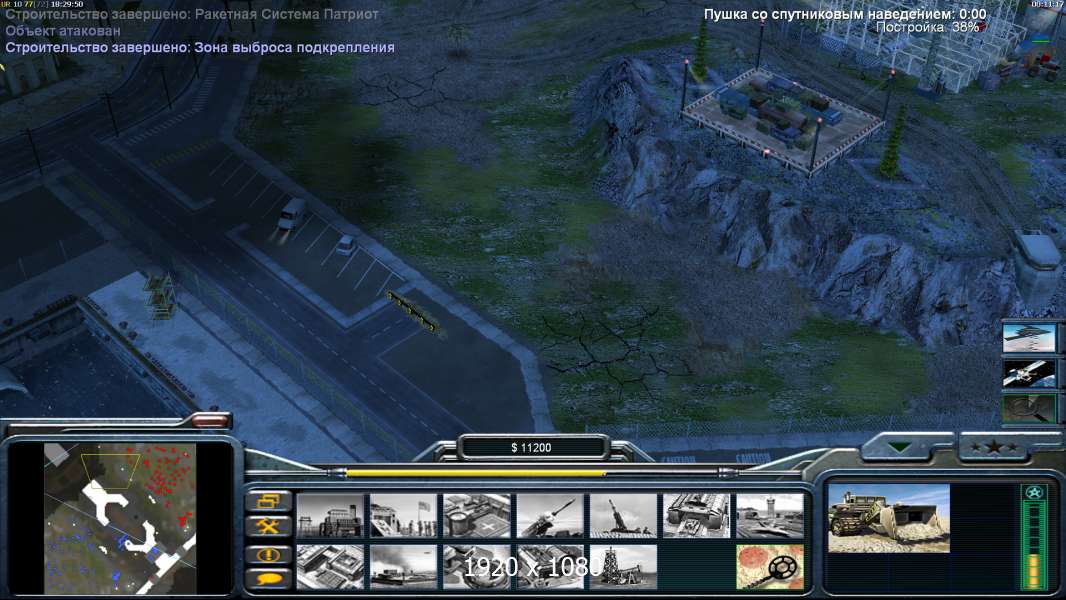Image resolution: width=1066 pixels, height=600 pixels.
Task: Click the experience level meter
Action: tap(1034, 546)
